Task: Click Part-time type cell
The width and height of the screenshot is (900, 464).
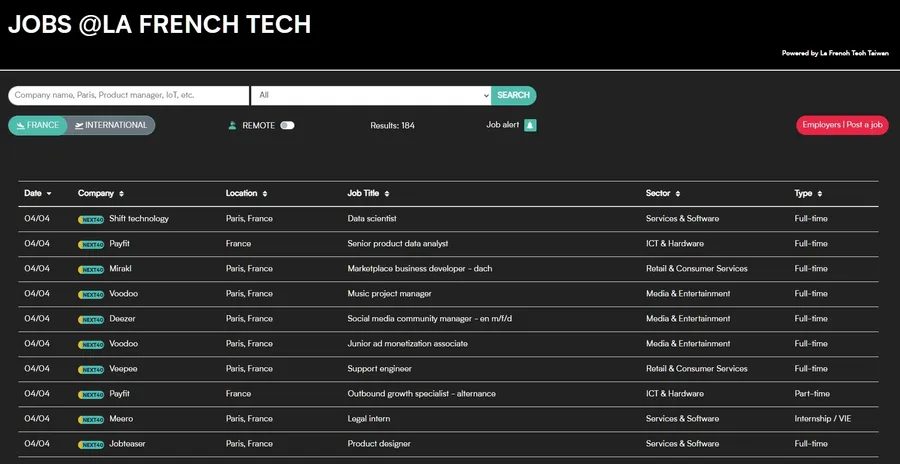Action: coord(811,393)
